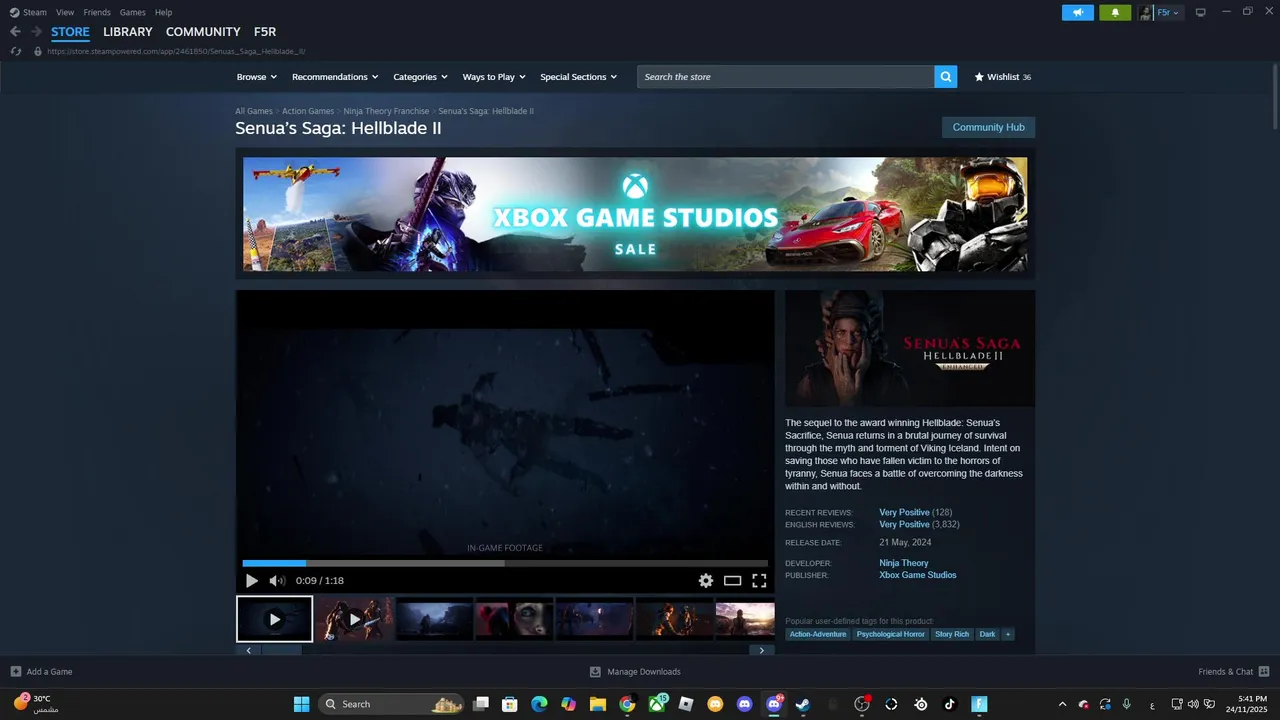Open the Wishlist link
The image size is (1280, 720).
[1002, 77]
